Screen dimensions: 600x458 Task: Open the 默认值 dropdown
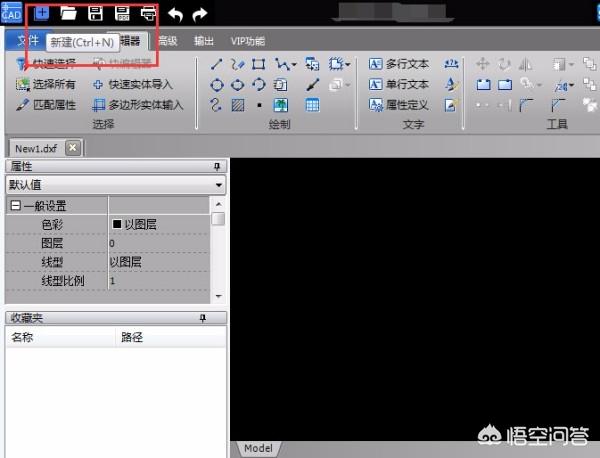pos(218,185)
